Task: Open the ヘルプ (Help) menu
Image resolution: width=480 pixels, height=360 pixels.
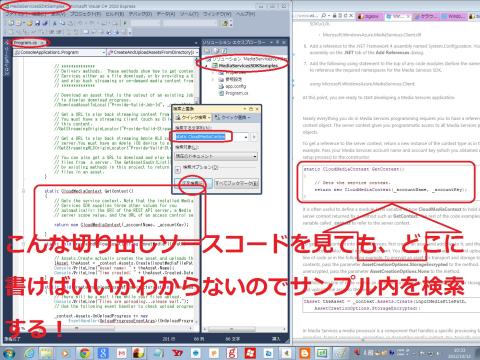Action: click(x=245, y=14)
